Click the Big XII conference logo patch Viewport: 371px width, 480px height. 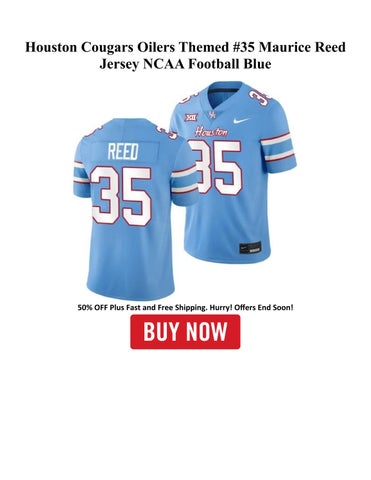pos(191,117)
